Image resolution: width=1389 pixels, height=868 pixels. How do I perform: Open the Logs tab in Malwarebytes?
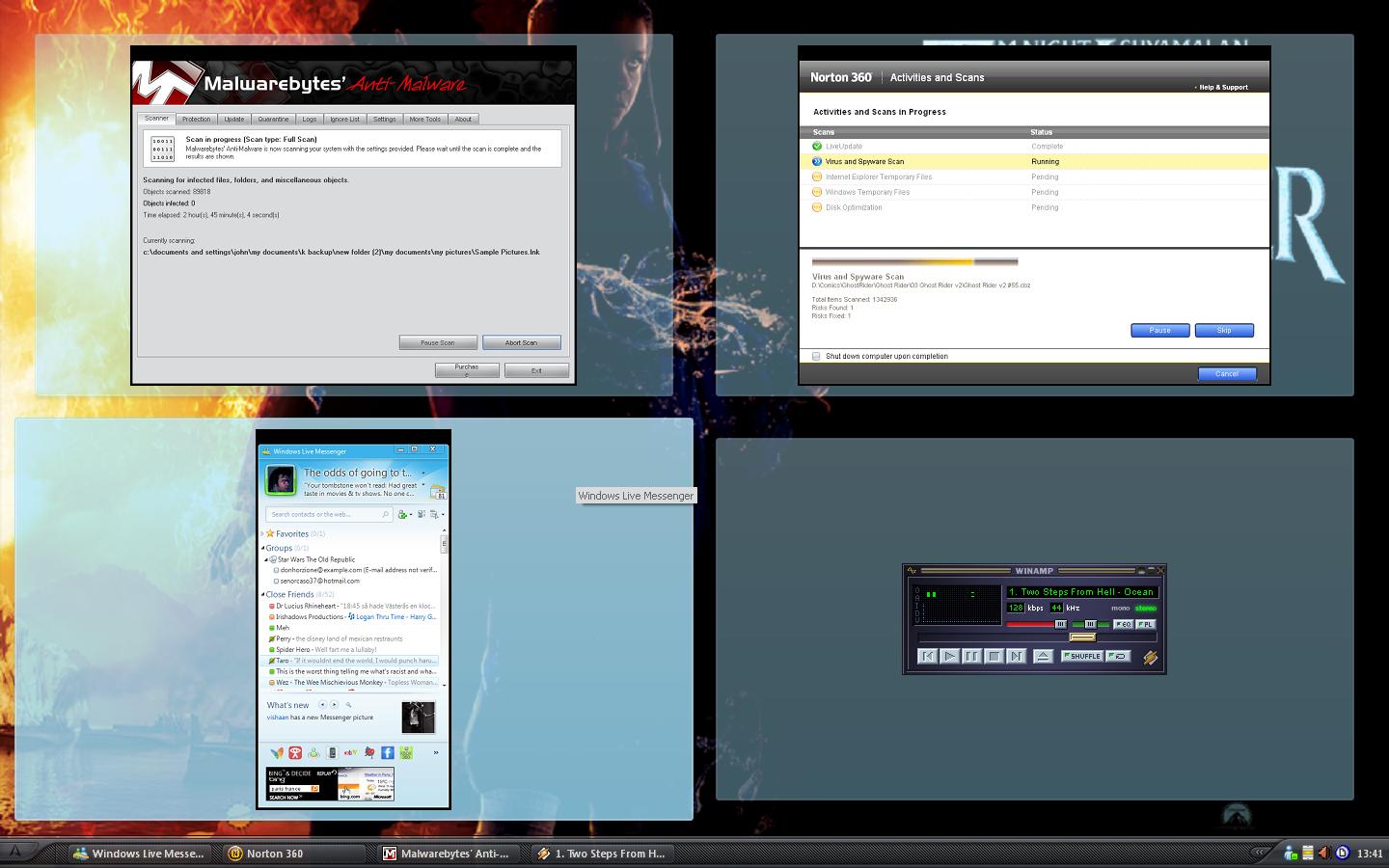pyautogui.click(x=309, y=120)
